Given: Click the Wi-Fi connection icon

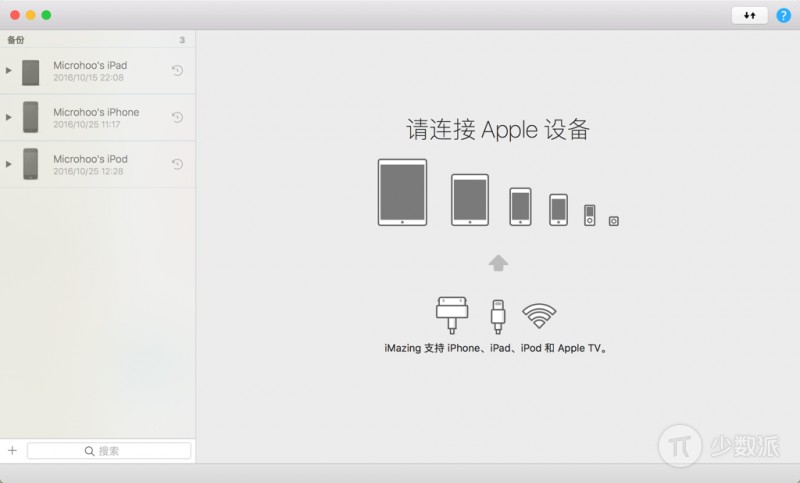Looking at the screenshot, I should click(539, 316).
